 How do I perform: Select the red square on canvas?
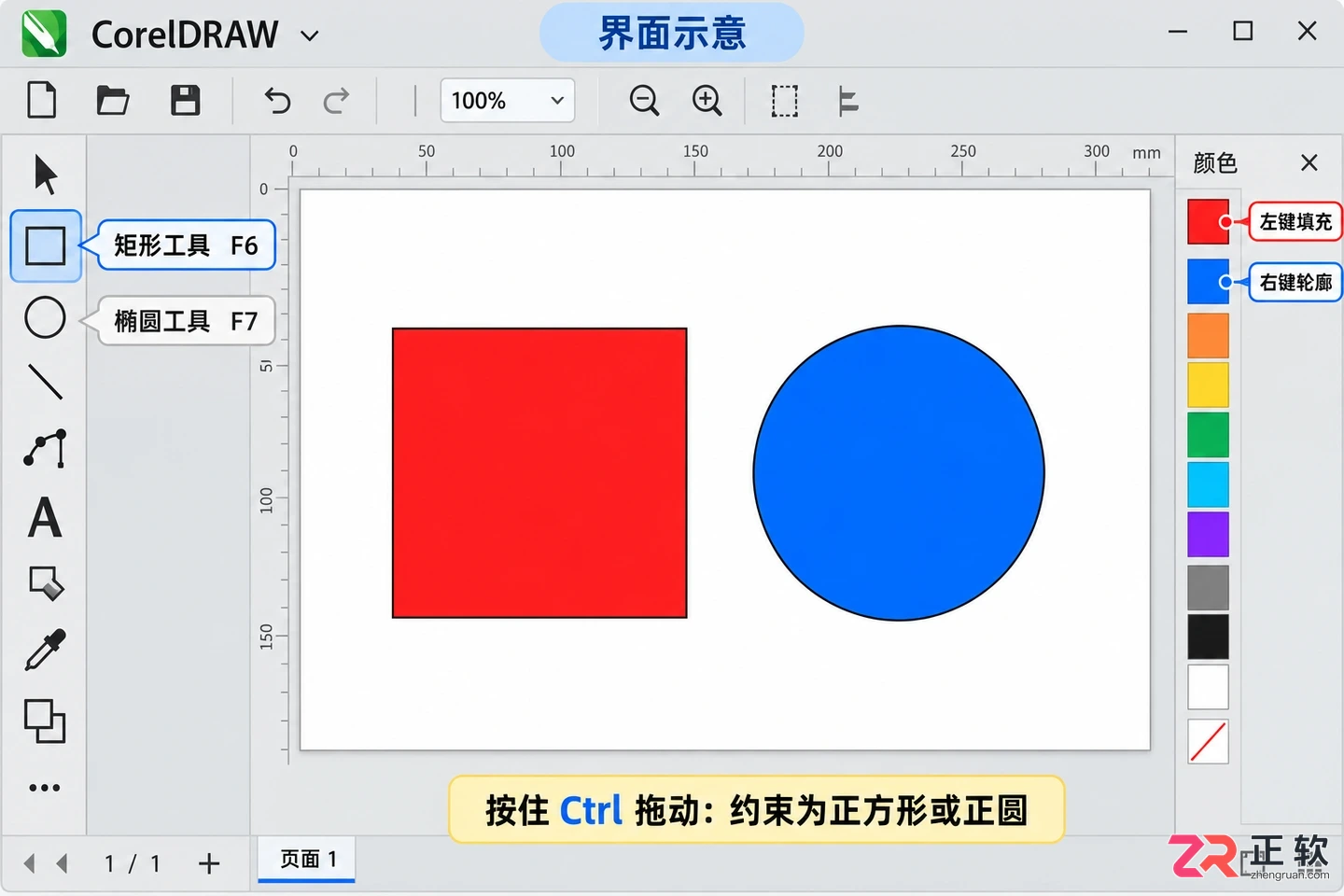[539, 472]
